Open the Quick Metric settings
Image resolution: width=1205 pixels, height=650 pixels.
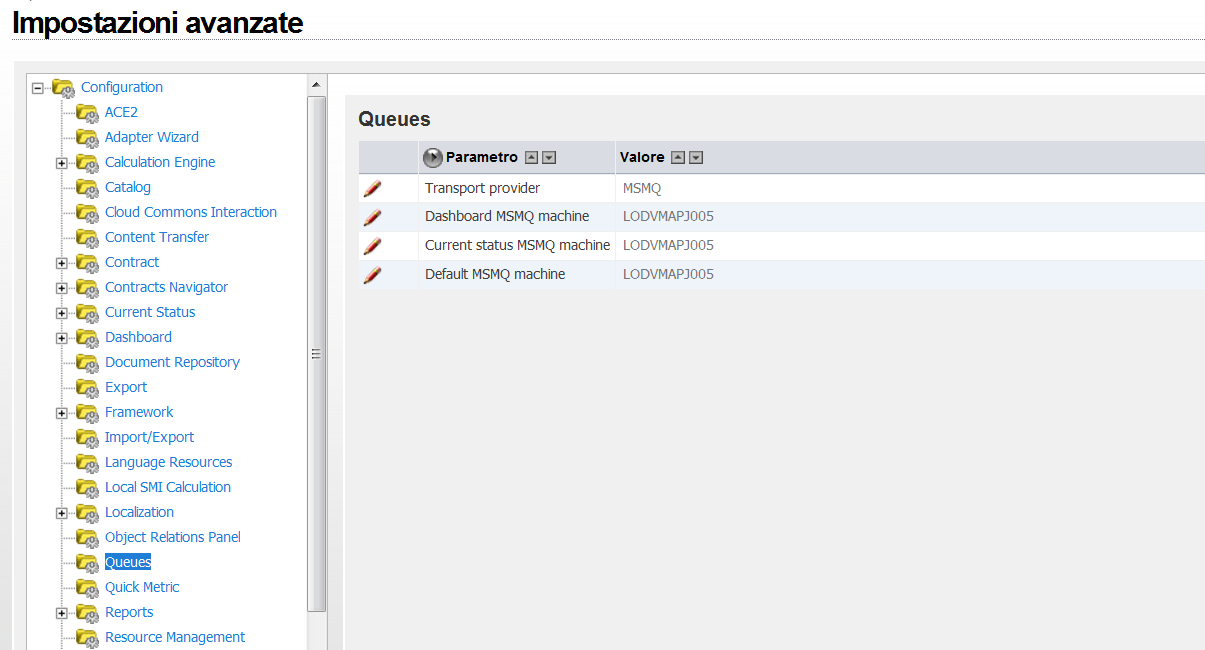[142, 587]
